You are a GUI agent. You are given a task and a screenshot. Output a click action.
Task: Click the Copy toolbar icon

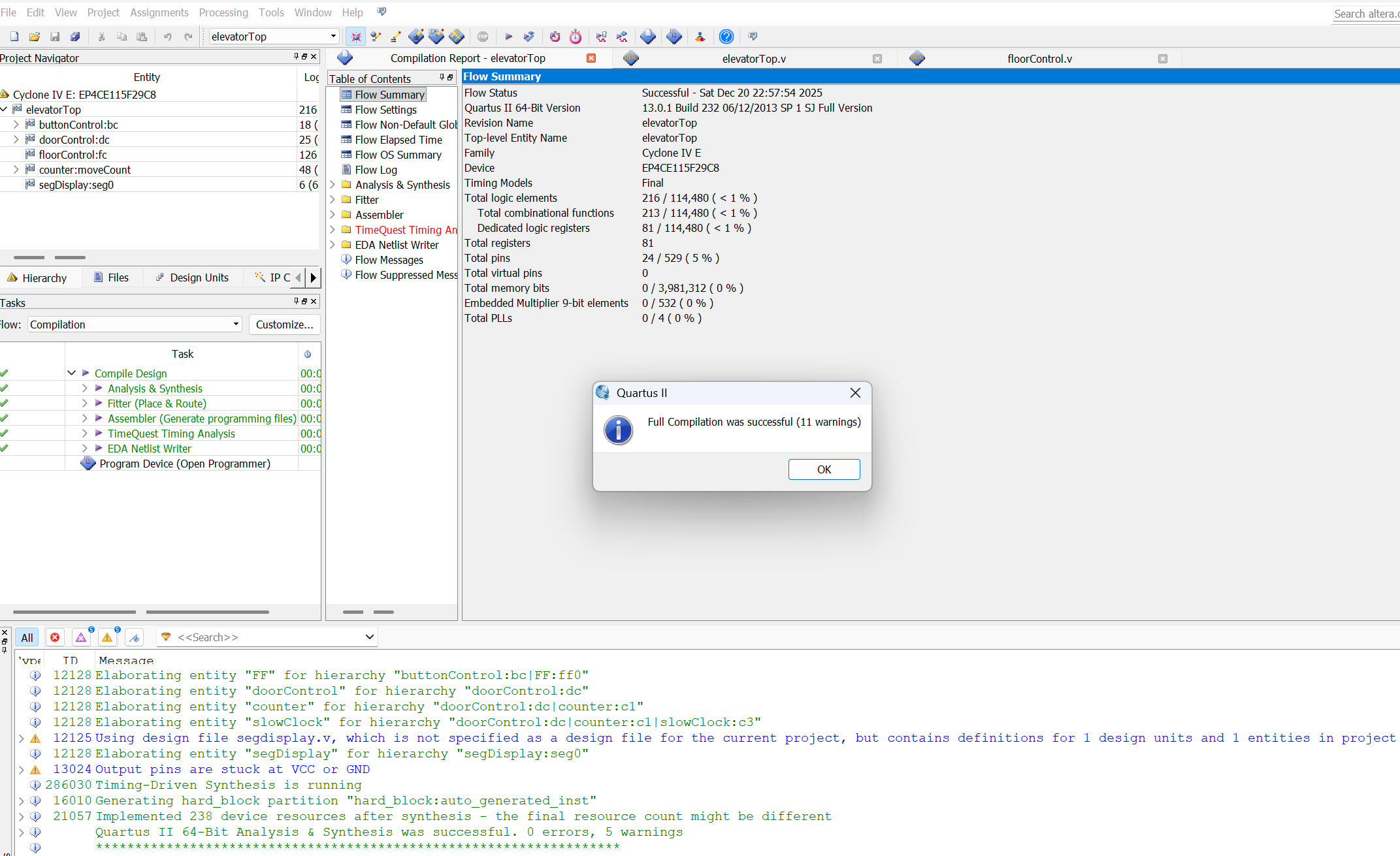coord(122,37)
